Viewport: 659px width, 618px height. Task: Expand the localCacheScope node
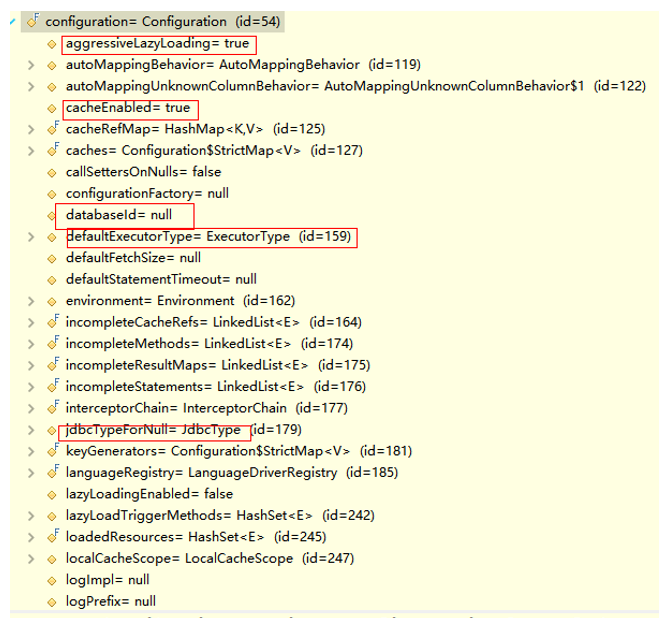[31, 558]
